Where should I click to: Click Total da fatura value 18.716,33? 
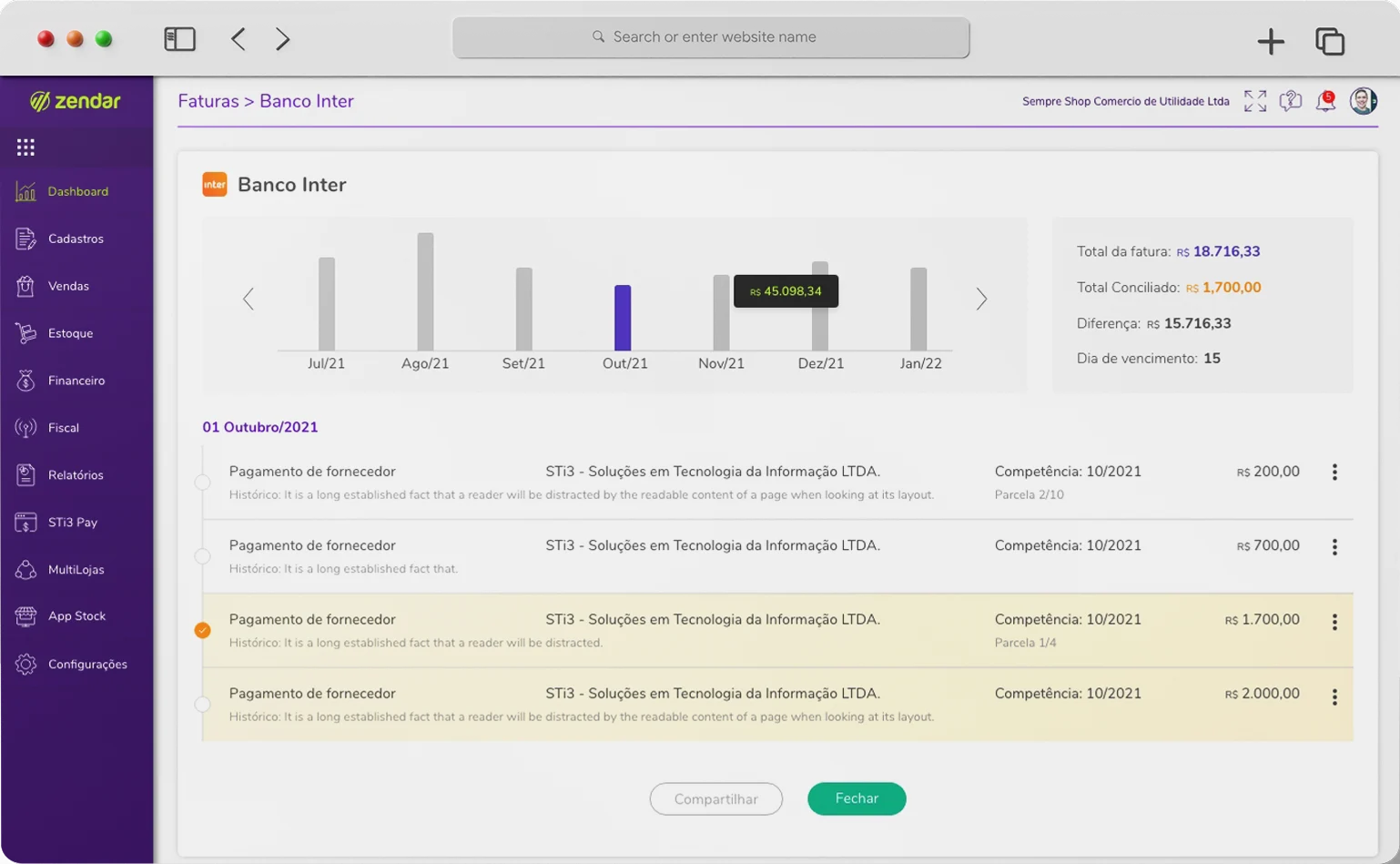tap(1226, 251)
